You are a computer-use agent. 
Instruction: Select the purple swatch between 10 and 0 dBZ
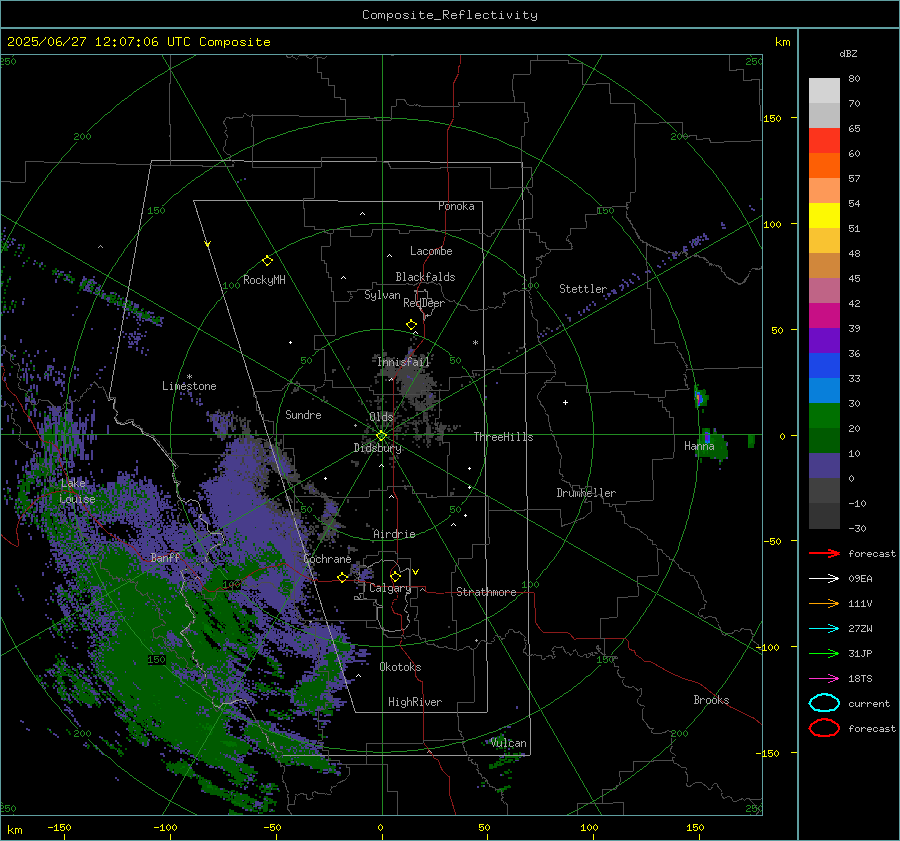[824, 466]
